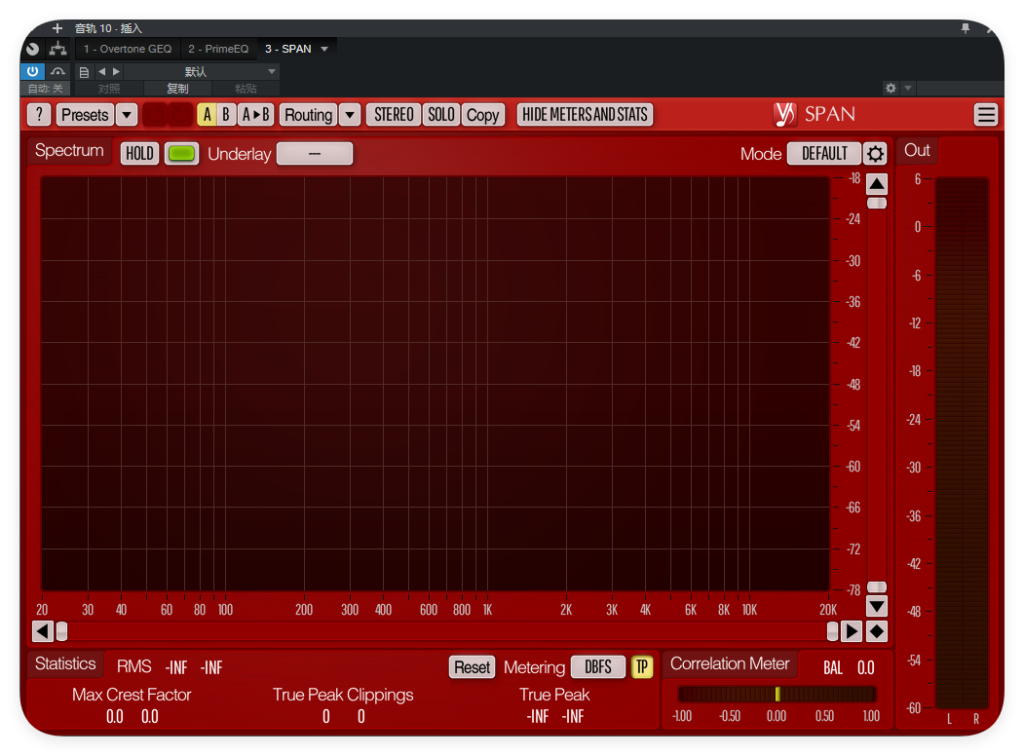Expand the arrow next to Presets
The height and width of the screenshot is (756, 1024).
127,115
